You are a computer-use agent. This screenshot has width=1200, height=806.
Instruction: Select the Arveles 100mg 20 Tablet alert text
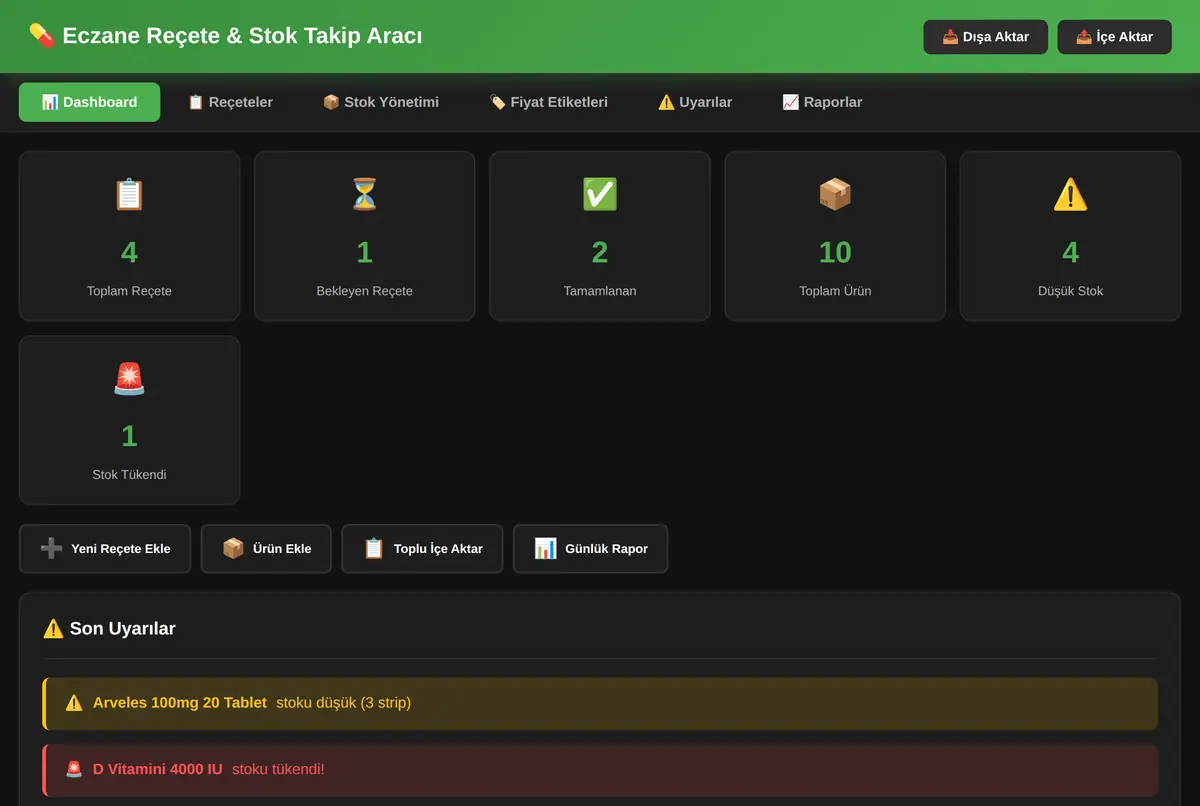pos(180,703)
